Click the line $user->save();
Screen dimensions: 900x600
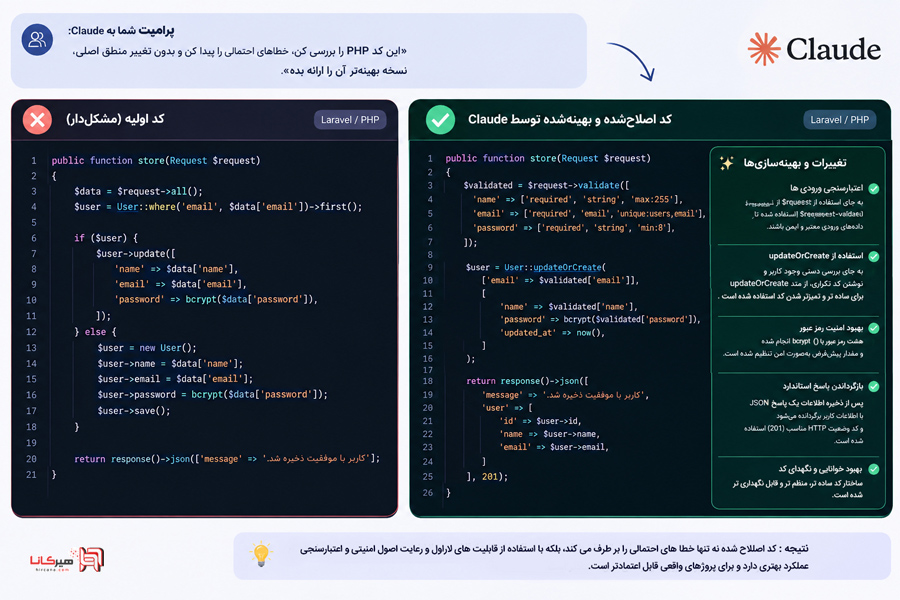pos(134,411)
